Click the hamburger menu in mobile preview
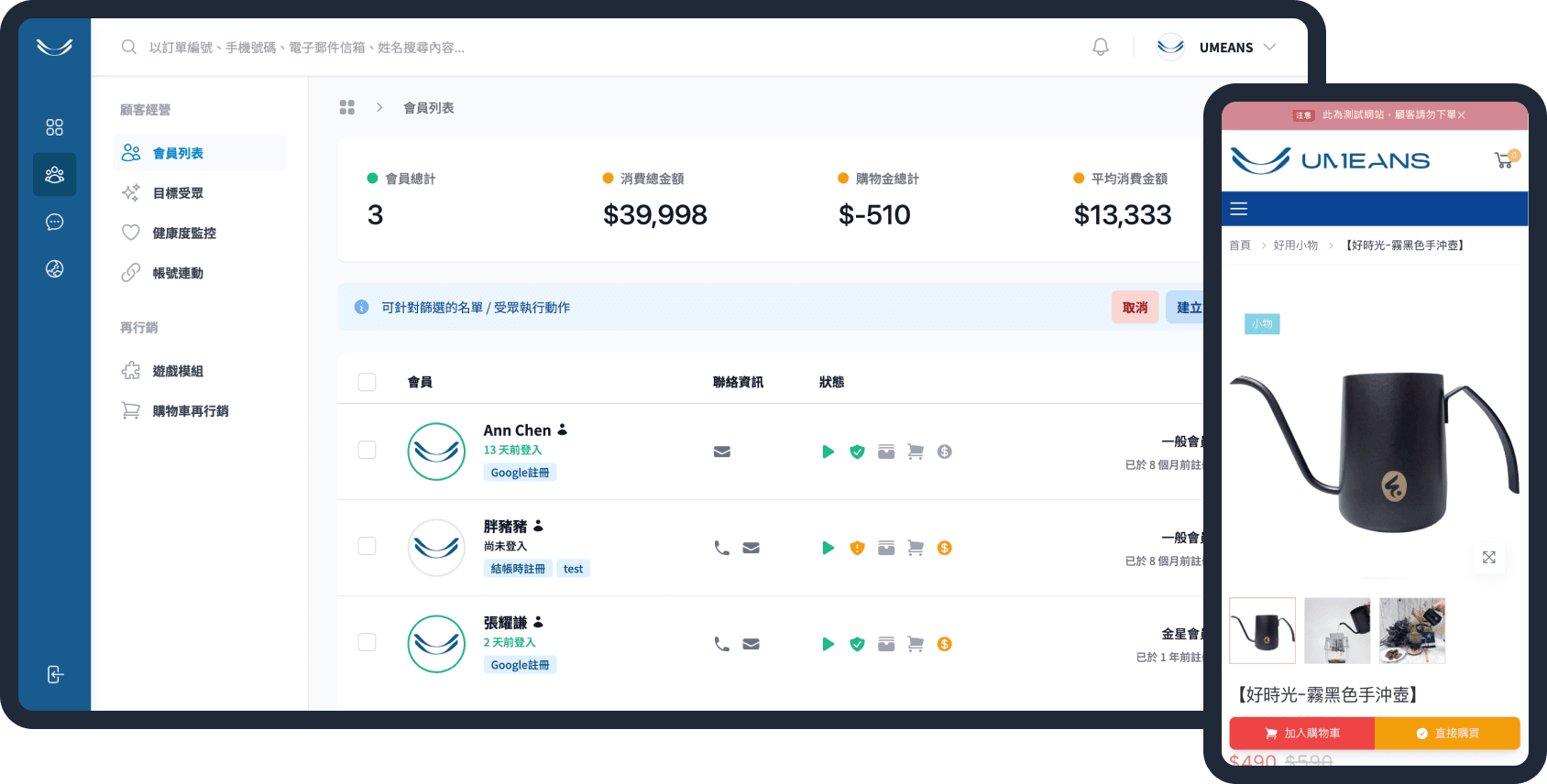The width and height of the screenshot is (1547, 784). pos(1239,209)
